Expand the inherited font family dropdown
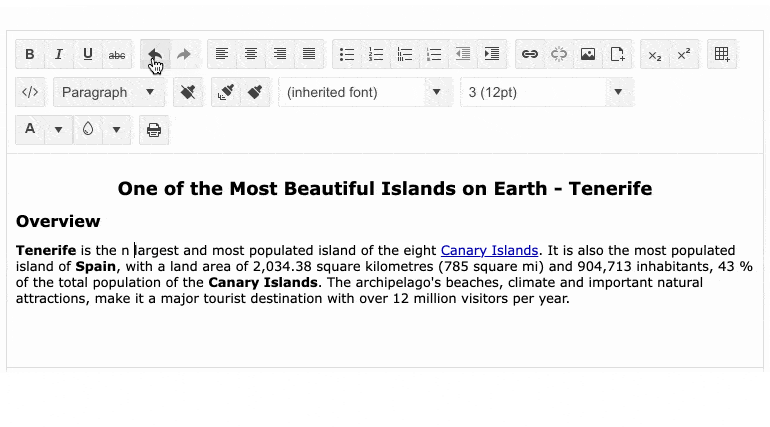The width and height of the screenshot is (770, 427). click(x=365, y=92)
